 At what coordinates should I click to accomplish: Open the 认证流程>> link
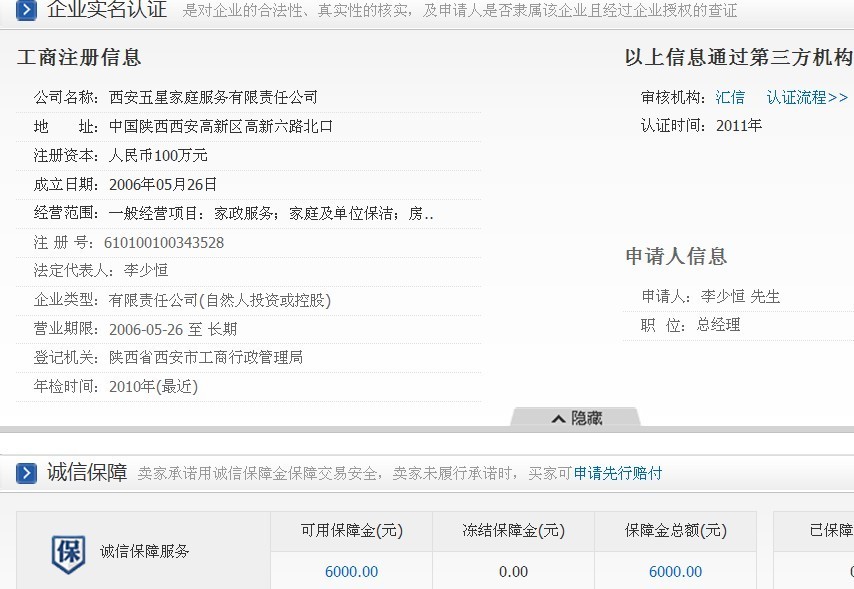807,97
